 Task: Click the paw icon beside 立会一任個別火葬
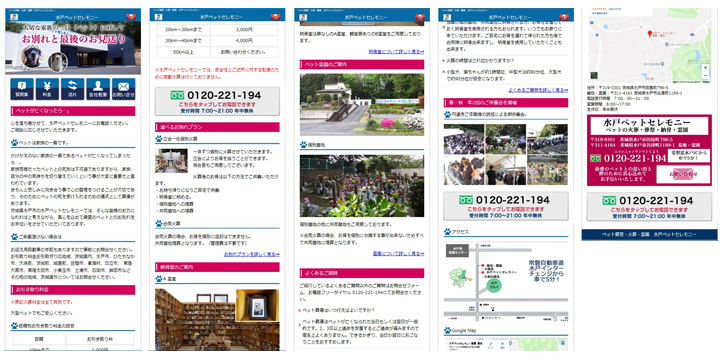[x=159, y=138]
